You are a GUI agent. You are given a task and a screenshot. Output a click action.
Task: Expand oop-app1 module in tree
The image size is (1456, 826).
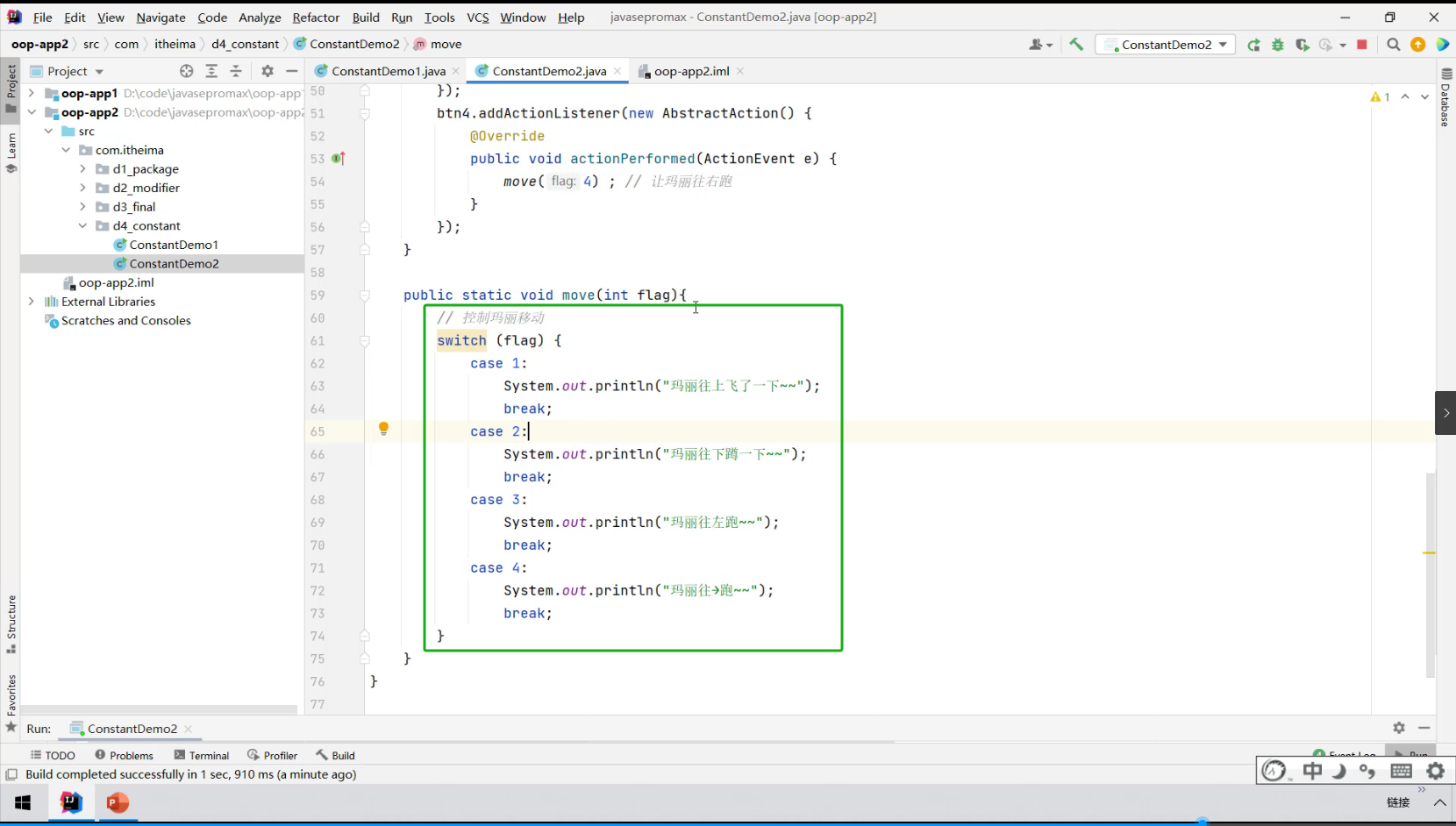[32, 93]
